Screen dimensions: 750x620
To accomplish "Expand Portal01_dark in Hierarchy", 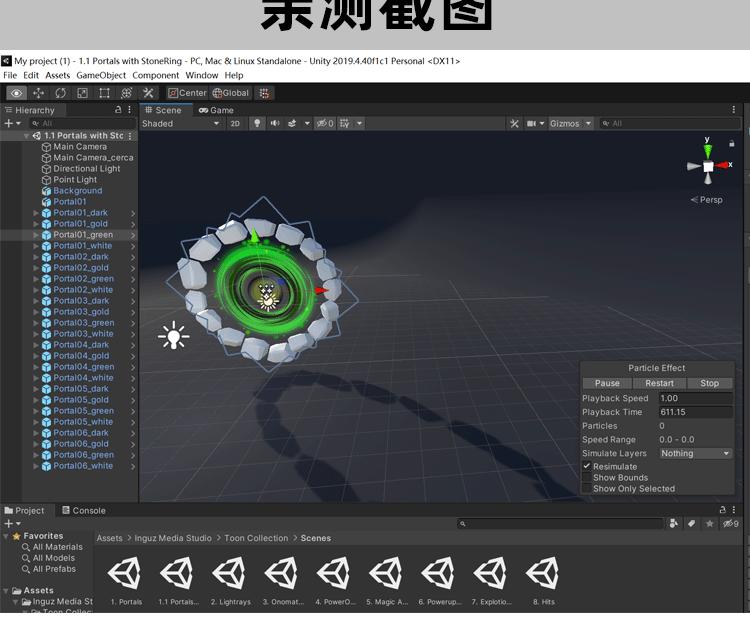I will 36,213.
